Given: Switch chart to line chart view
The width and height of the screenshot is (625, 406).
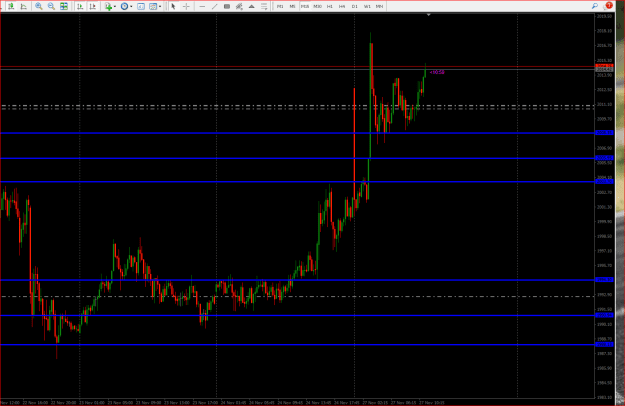Looking at the screenshot, I should pyautogui.click(x=24, y=6).
